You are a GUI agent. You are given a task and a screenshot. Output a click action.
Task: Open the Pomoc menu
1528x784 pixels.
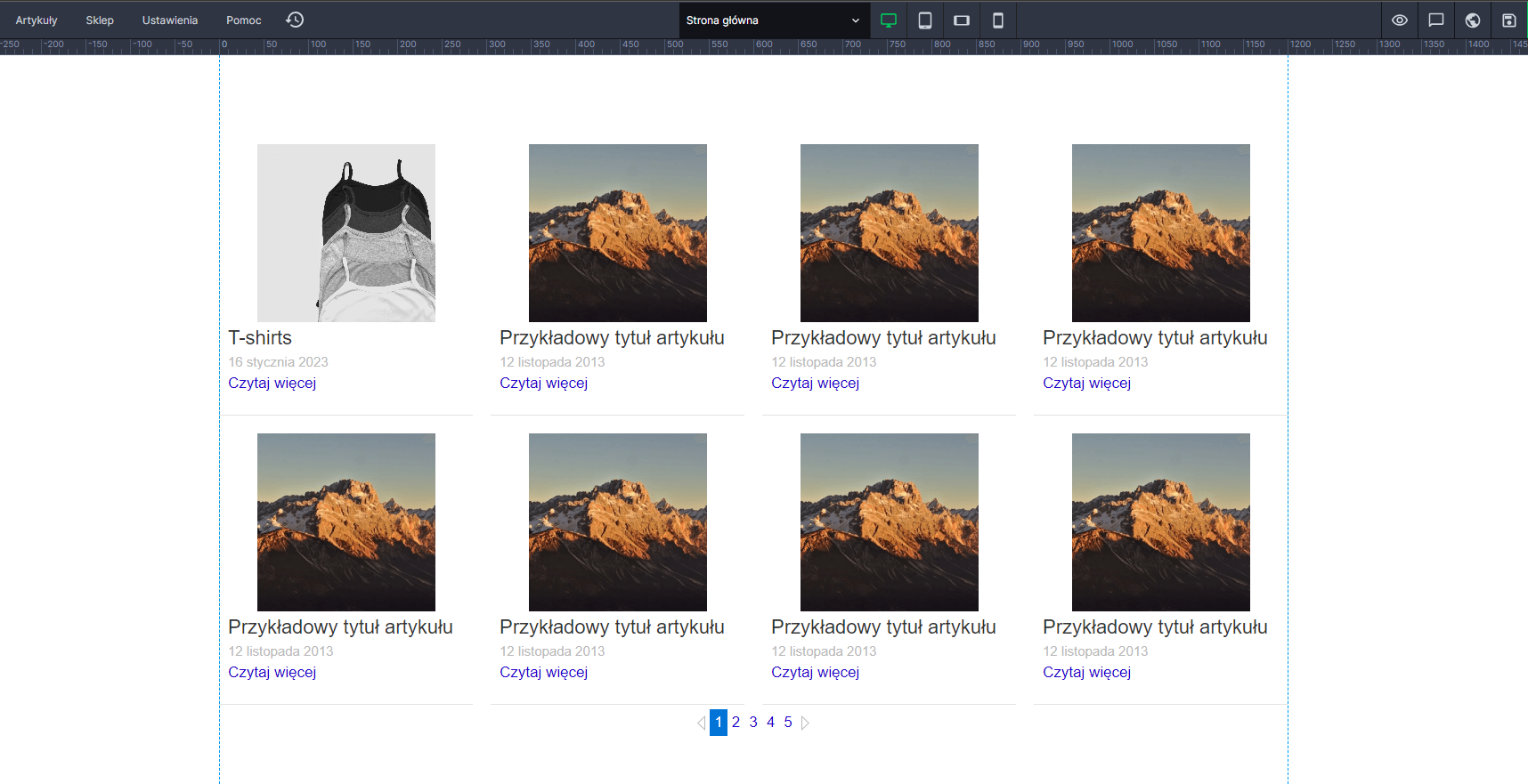pyautogui.click(x=244, y=20)
